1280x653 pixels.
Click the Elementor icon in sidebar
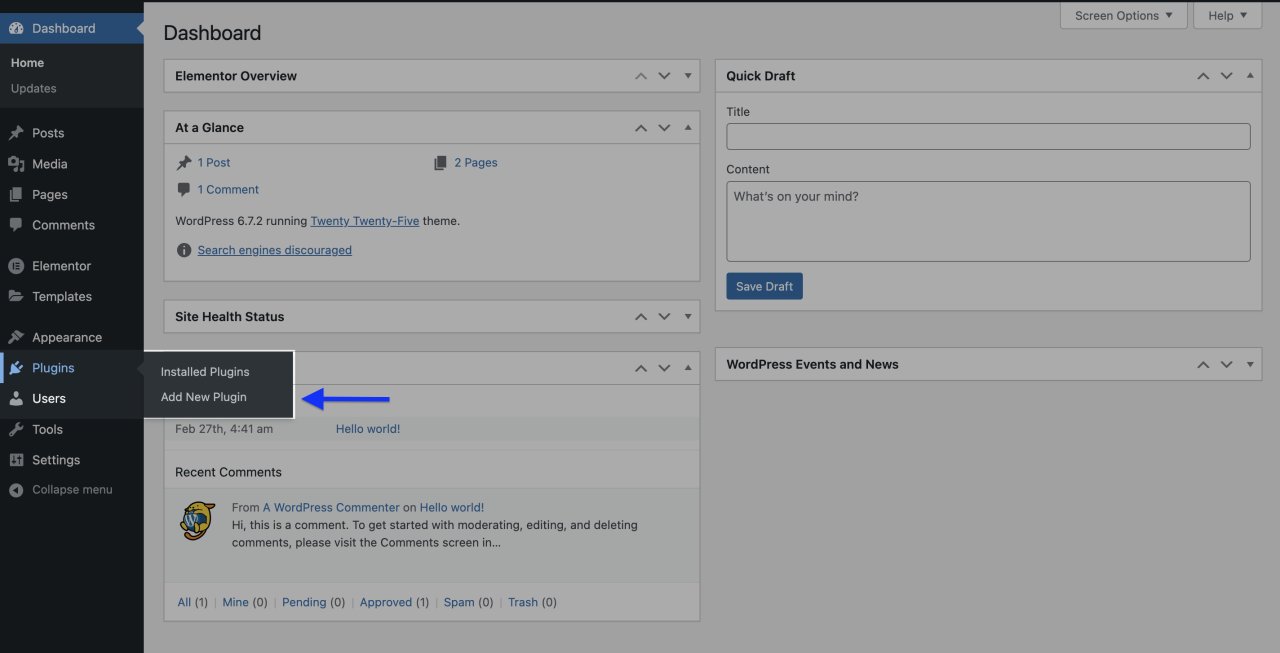pos(16,266)
